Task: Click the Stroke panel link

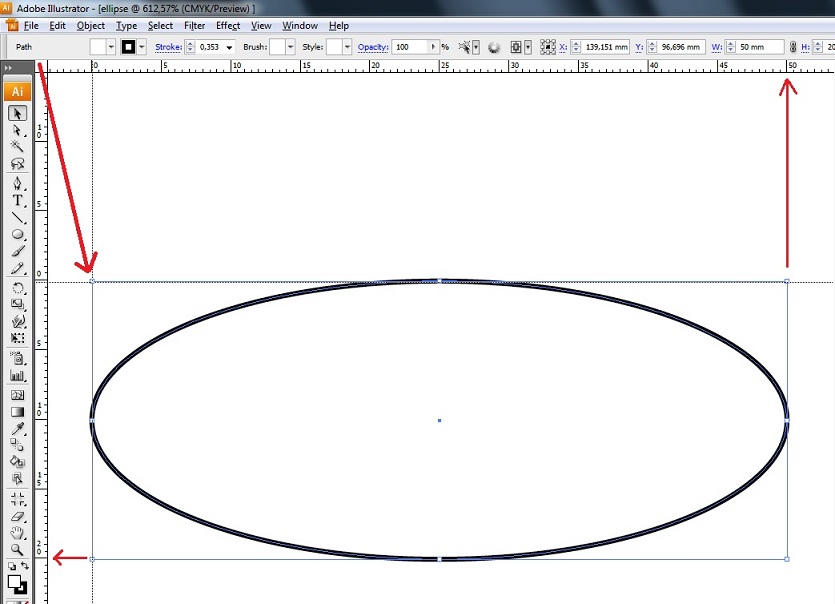Action: pos(168,47)
